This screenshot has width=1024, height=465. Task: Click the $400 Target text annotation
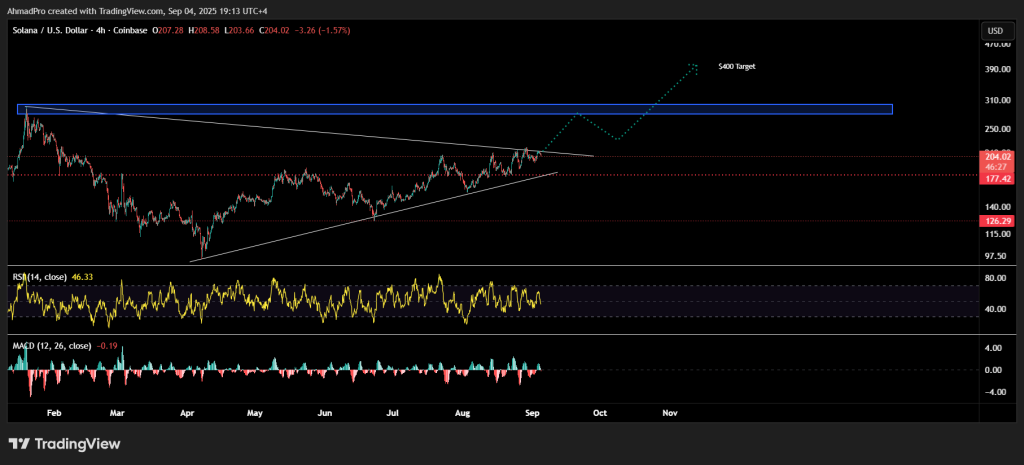(x=738, y=67)
